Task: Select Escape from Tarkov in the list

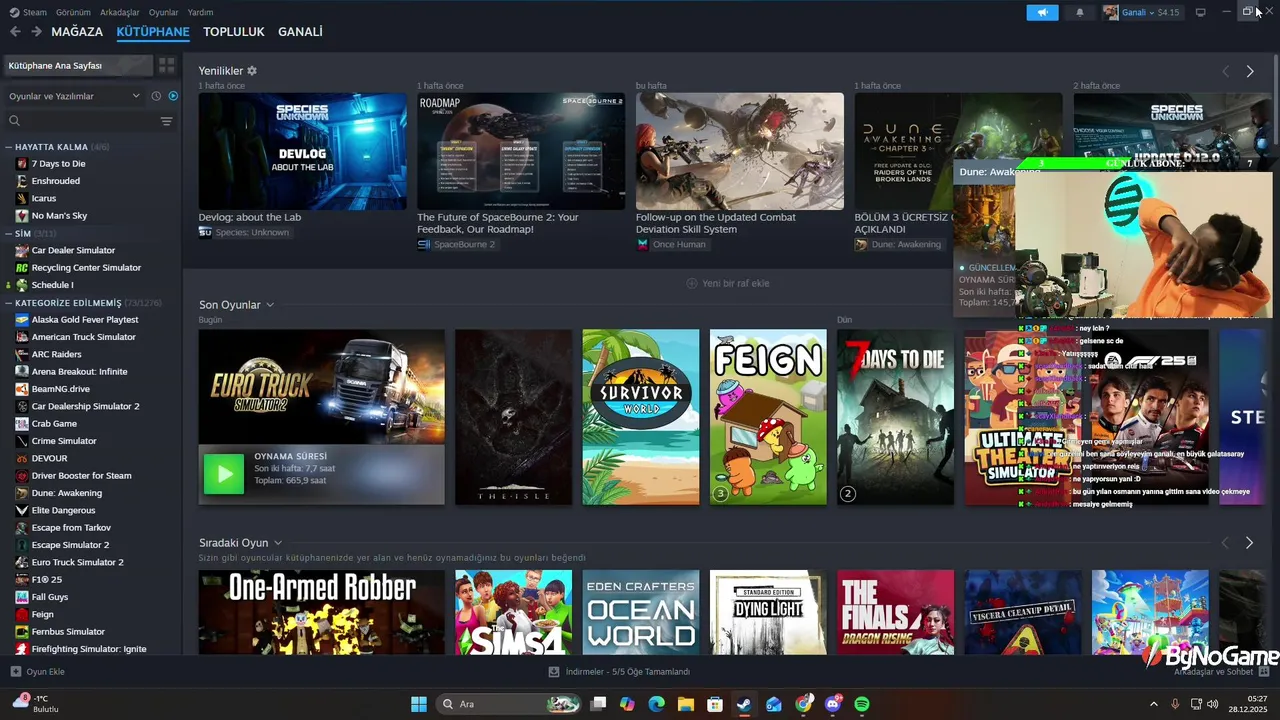Action: tap(71, 528)
